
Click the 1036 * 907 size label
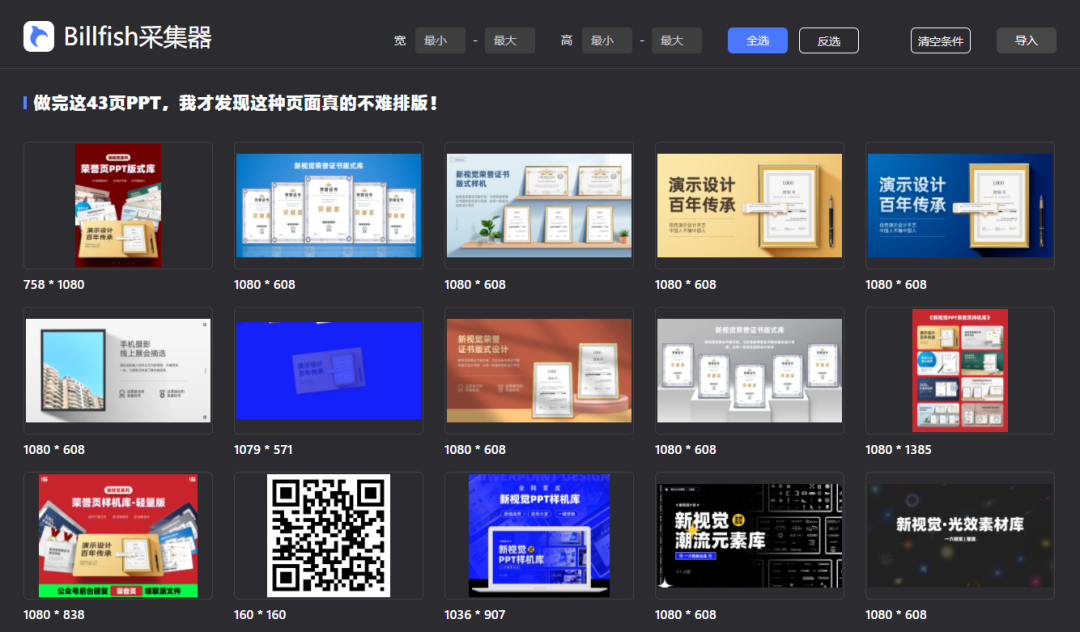(x=475, y=615)
